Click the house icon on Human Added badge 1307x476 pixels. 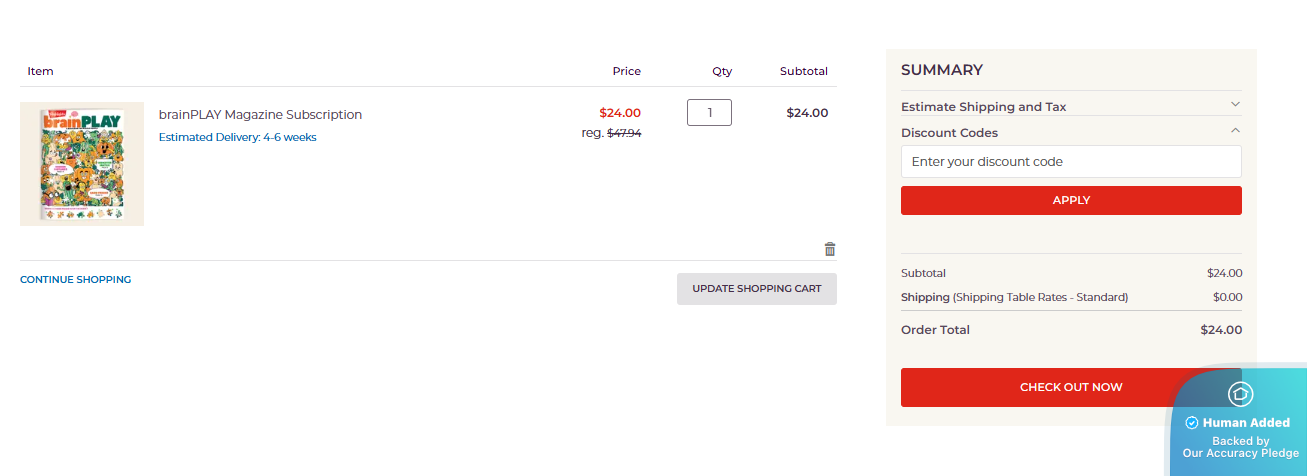(x=1240, y=394)
